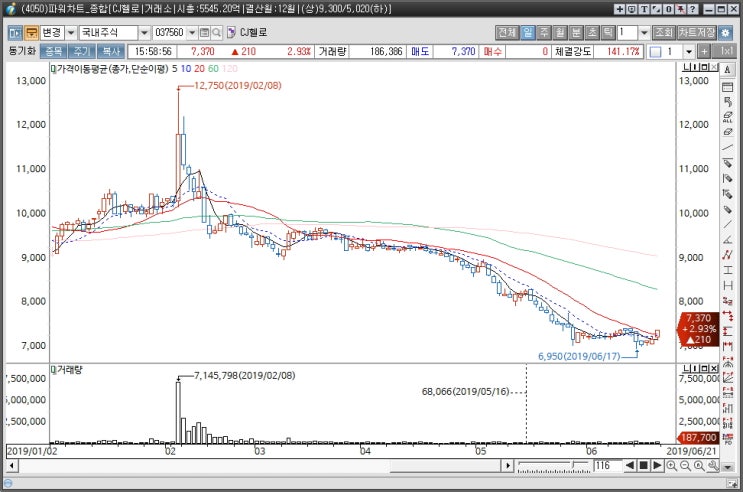Click the question mark help icon
The image size is (743, 492).
coord(693,9)
